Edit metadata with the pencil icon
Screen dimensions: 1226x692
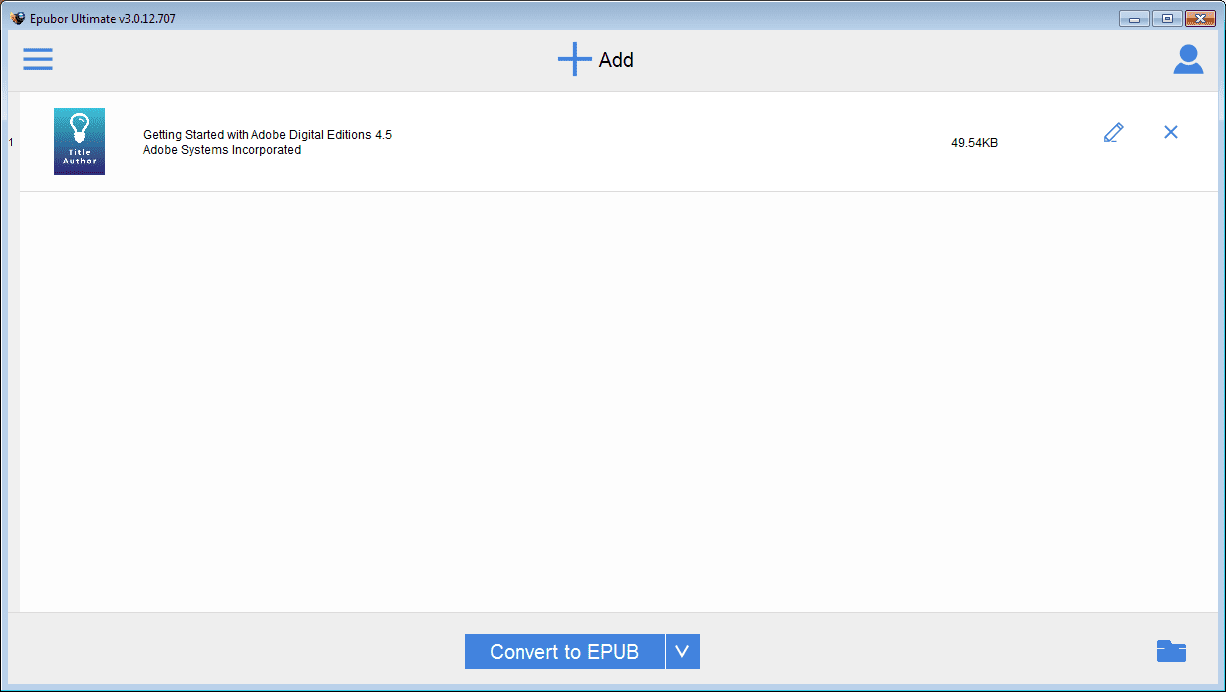[x=1113, y=132]
